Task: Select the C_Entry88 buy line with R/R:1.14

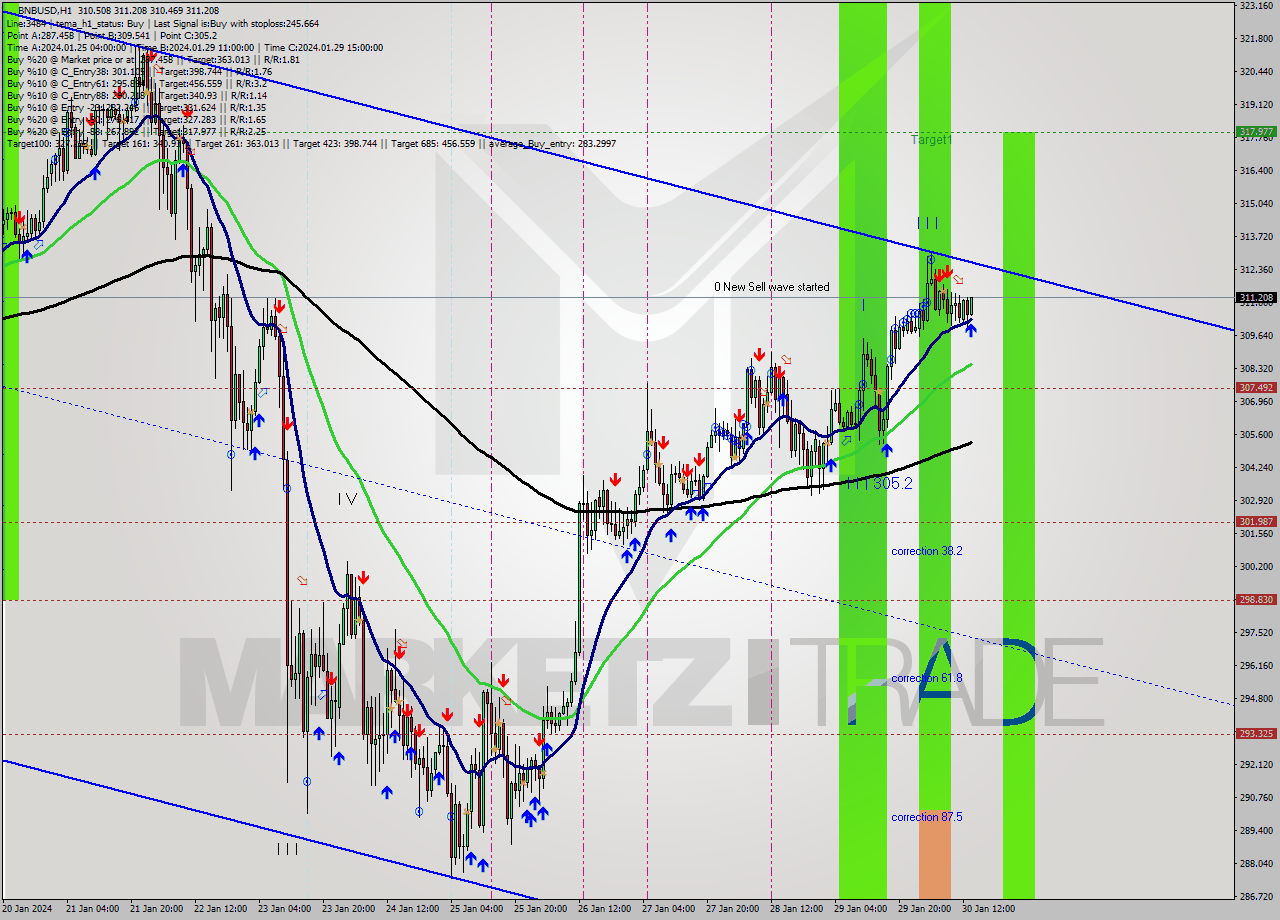Action: click(x=136, y=95)
